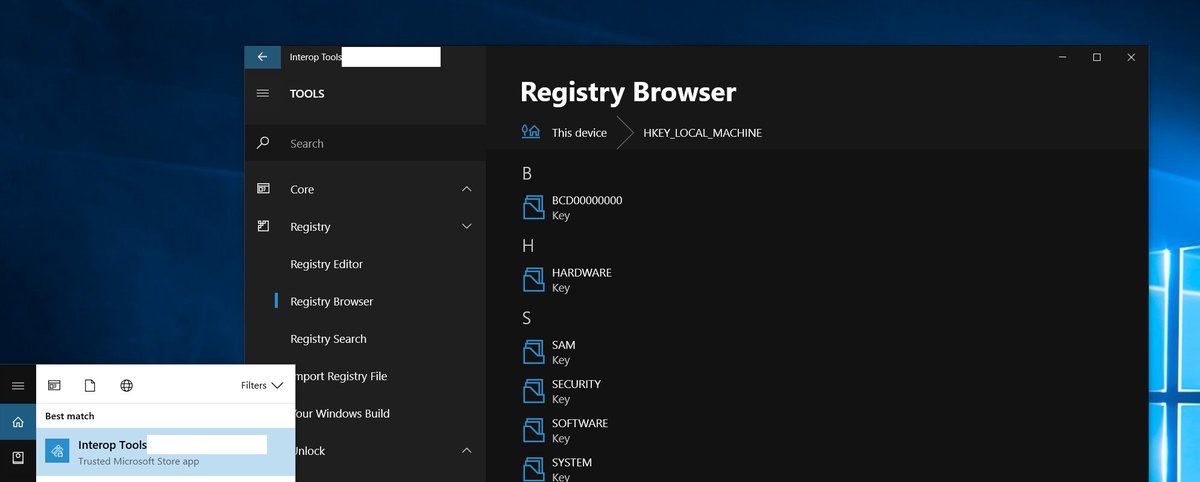Click HKEY_LOCAL_MACHINE breadcrumb
This screenshot has height=482, width=1200.
pos(702,132)
